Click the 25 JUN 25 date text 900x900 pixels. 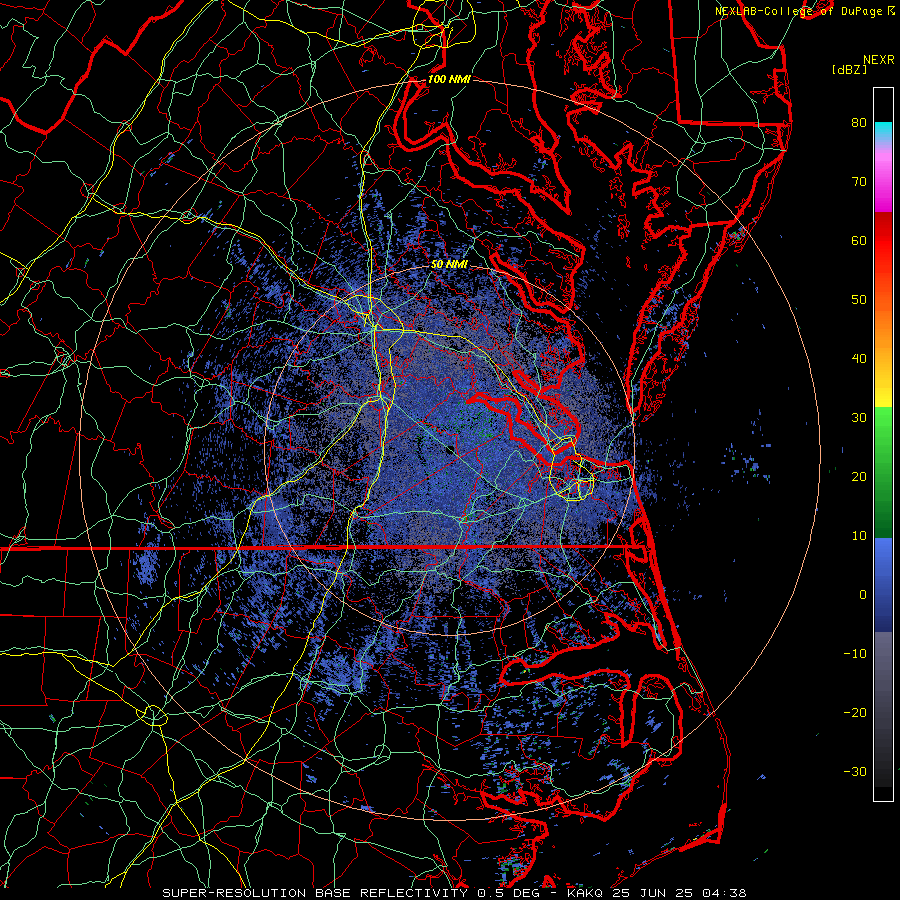click(x=654, y=893)
